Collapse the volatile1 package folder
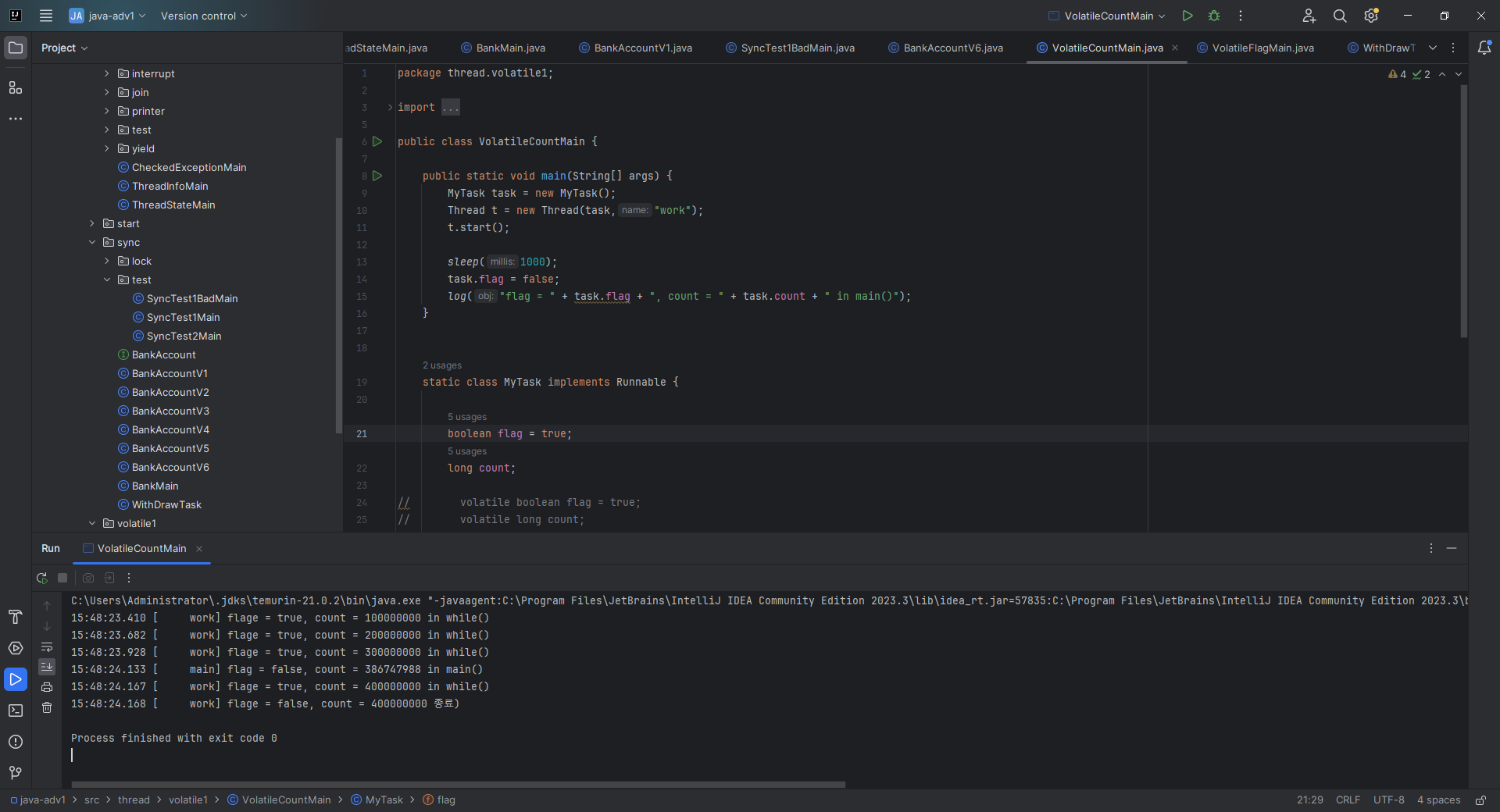The image size is (1500, 812). tap(92, 523)
